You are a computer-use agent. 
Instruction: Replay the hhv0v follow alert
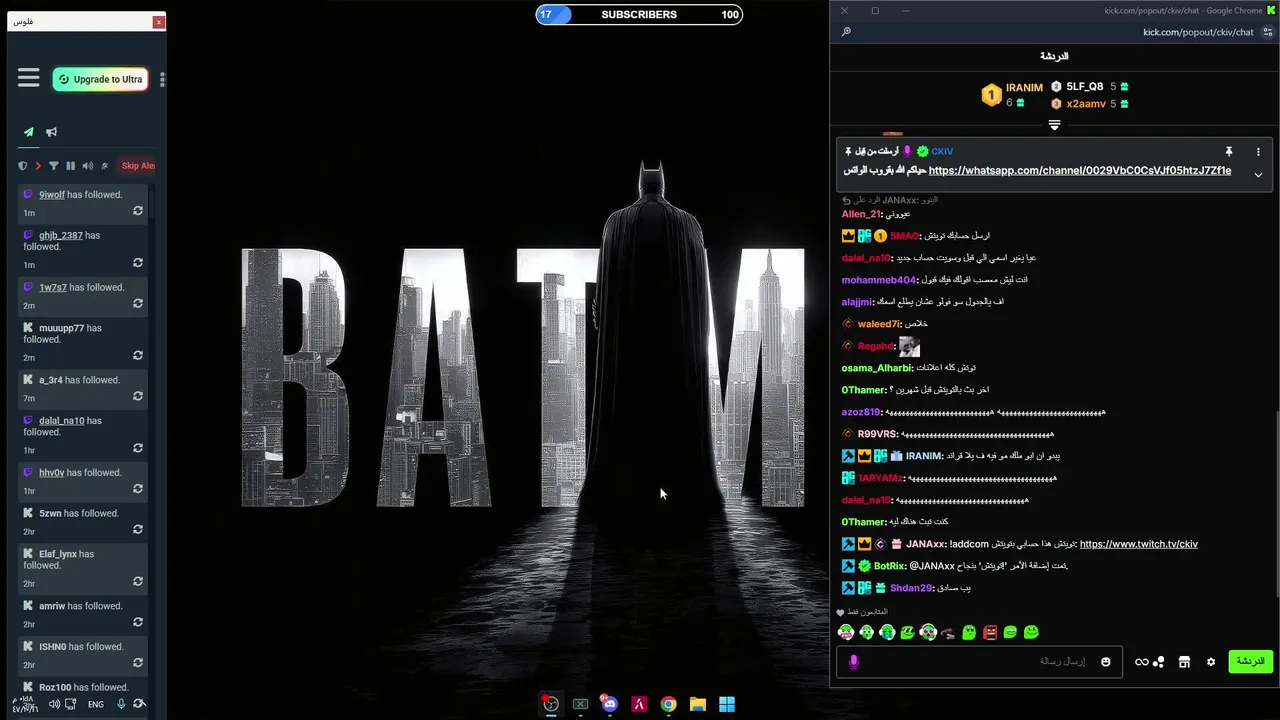pos(138,490)
